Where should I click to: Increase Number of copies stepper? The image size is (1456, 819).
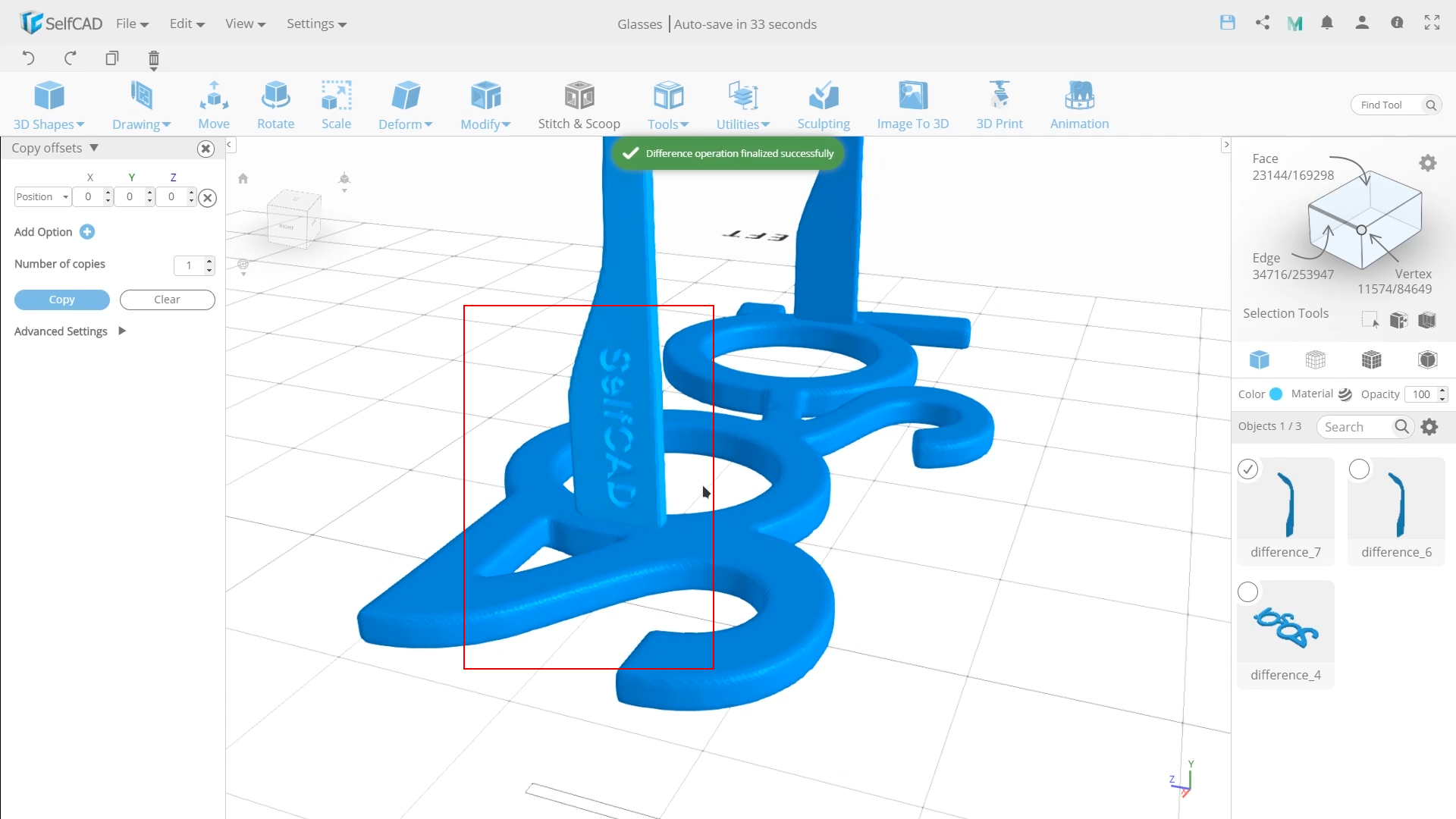click(210, 261)
